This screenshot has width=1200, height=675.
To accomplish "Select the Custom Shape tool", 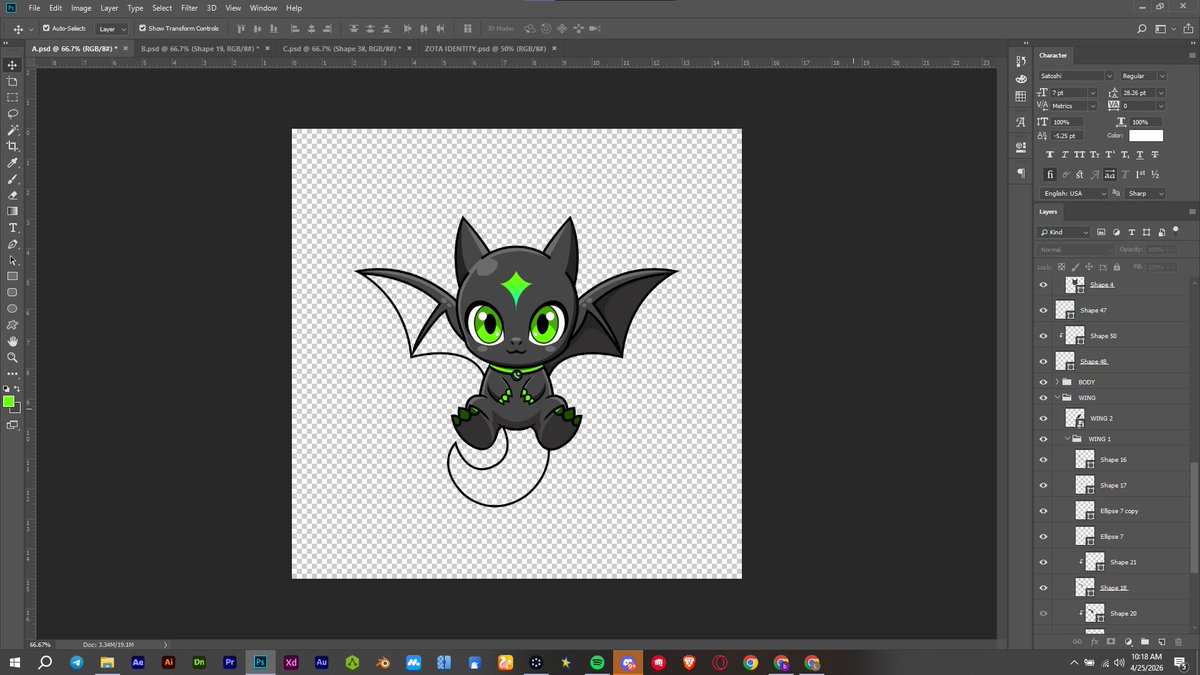I will pos(12,325).
